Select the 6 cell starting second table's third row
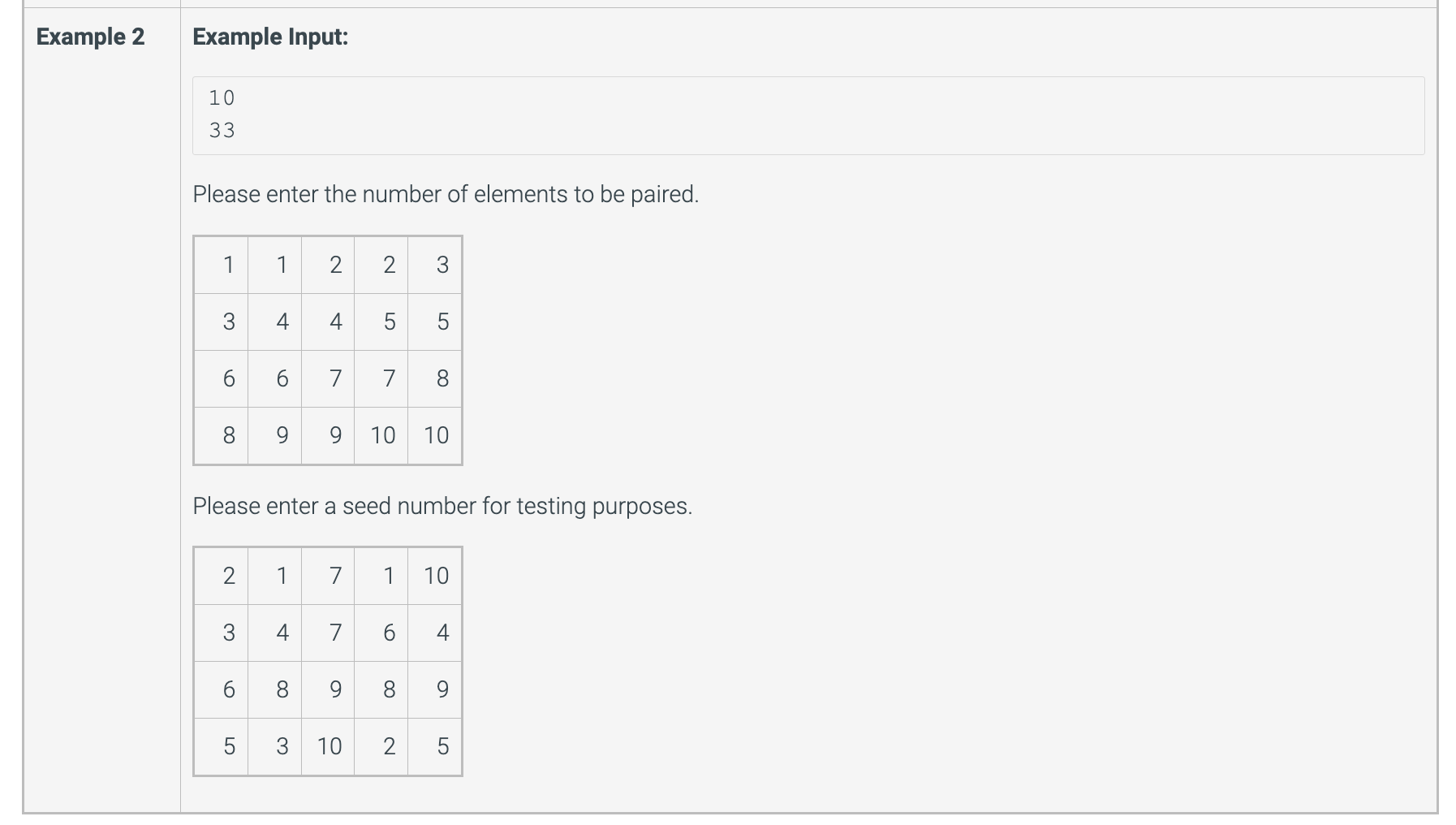 tap(222, 690)
